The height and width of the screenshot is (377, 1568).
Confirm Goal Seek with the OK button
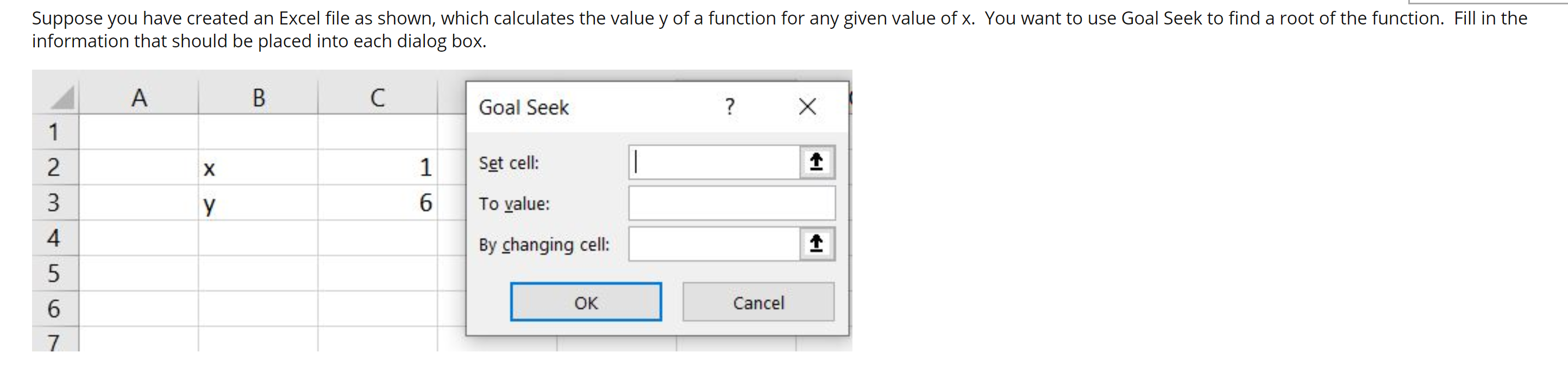585,302
